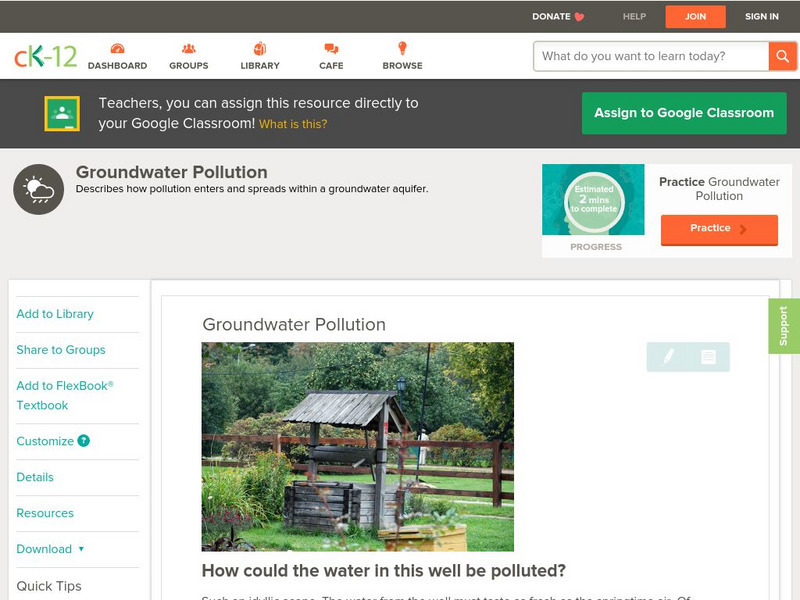Open the notes icon beside highlighter
800x600 pixels.
coord(708,357)
